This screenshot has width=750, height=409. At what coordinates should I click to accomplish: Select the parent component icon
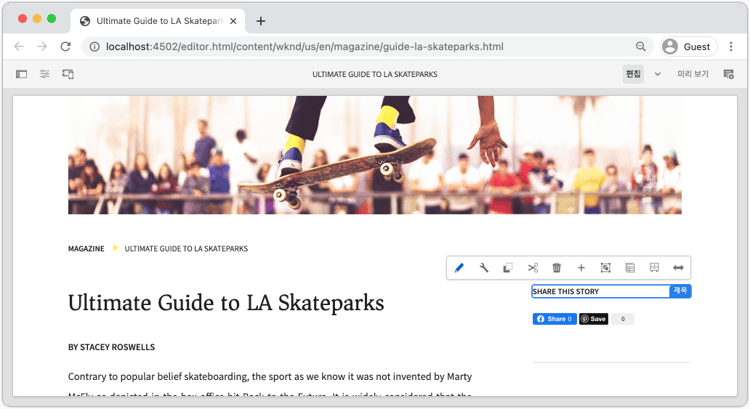pyautogui.click(x=654, y=268)
